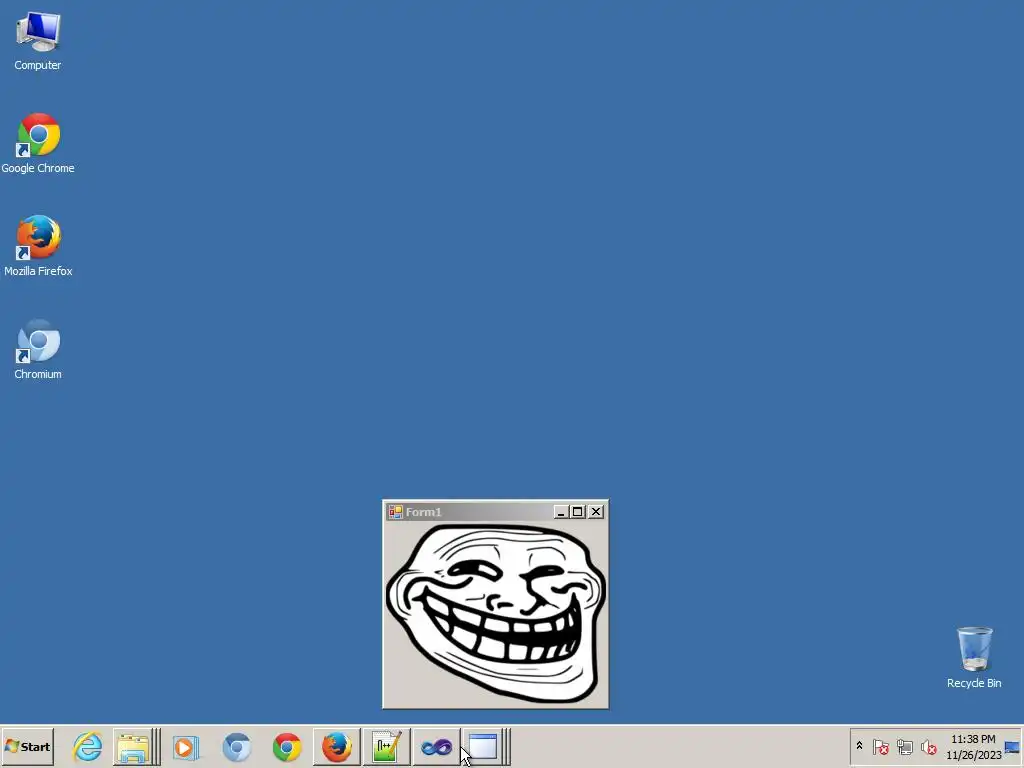The width and height of the screenshot is (1024, 768).
Task: Click the Form1 window system icon
Action: [x=395, y=512]
